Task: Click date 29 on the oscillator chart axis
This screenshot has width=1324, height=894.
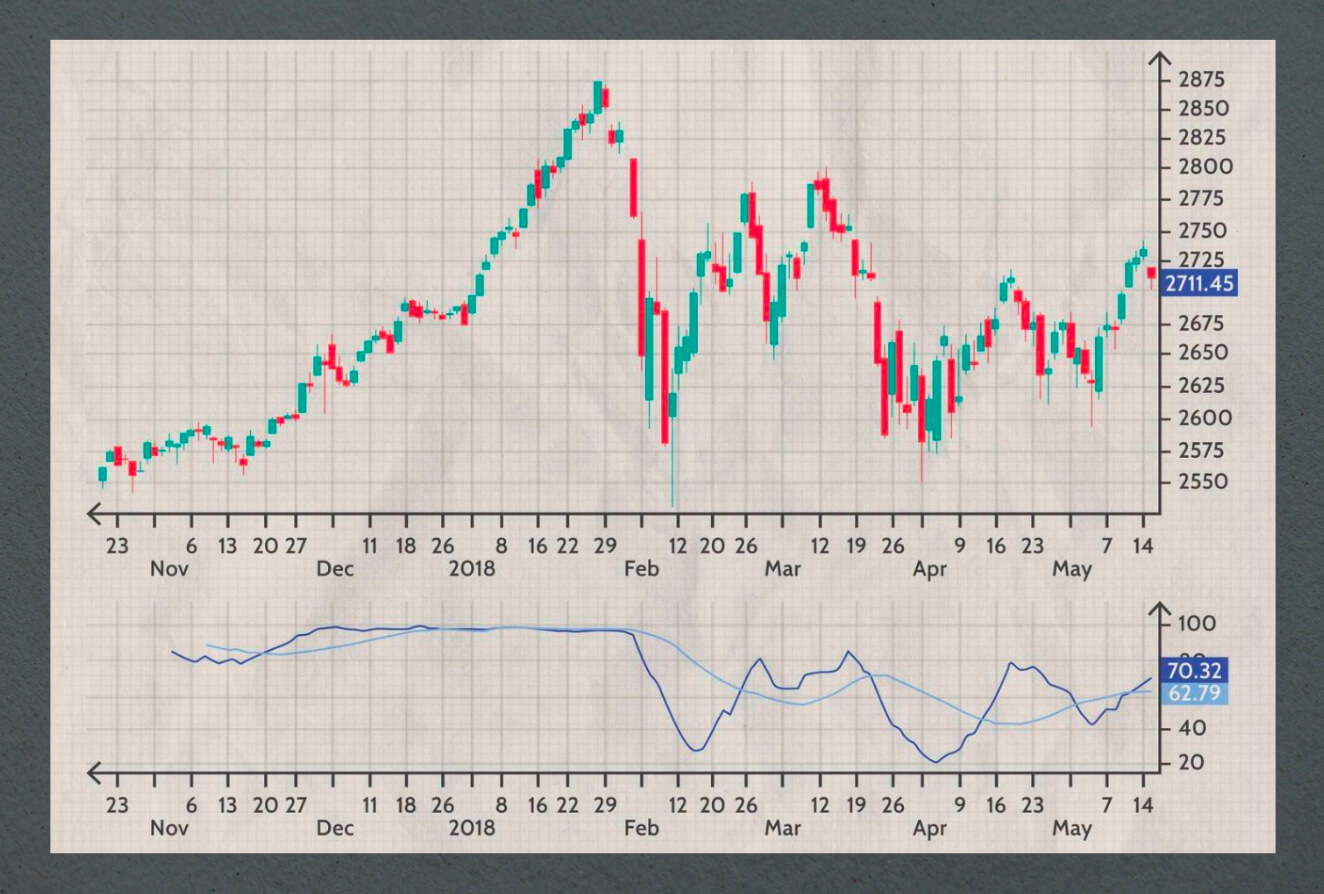Action: tap(604, 805)
